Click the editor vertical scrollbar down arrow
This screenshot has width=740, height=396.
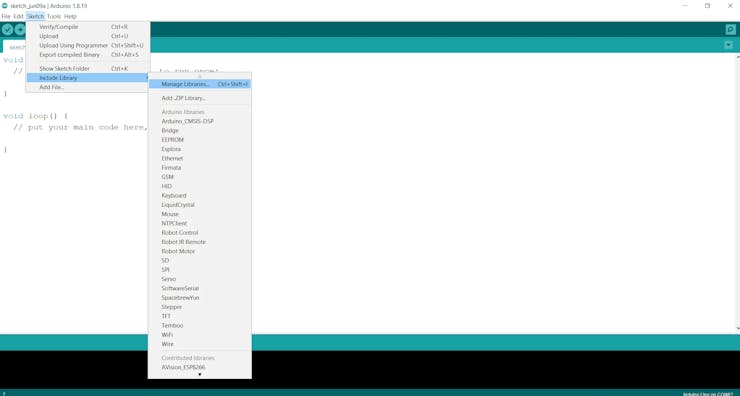coord(738,328)
